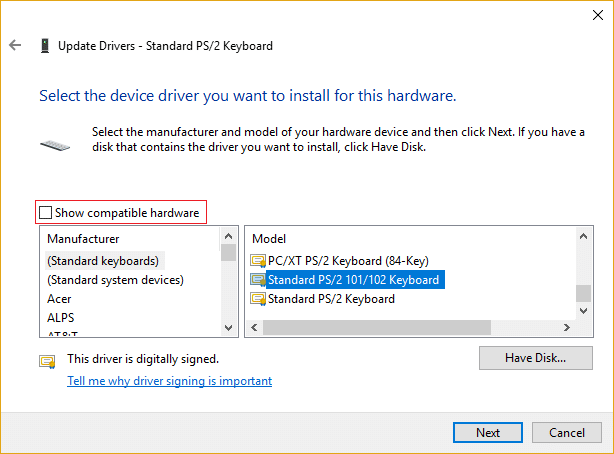Click the digitally signed certificate icon
Image resolution: width=614 pixels, height=454 pixels.
47,361
